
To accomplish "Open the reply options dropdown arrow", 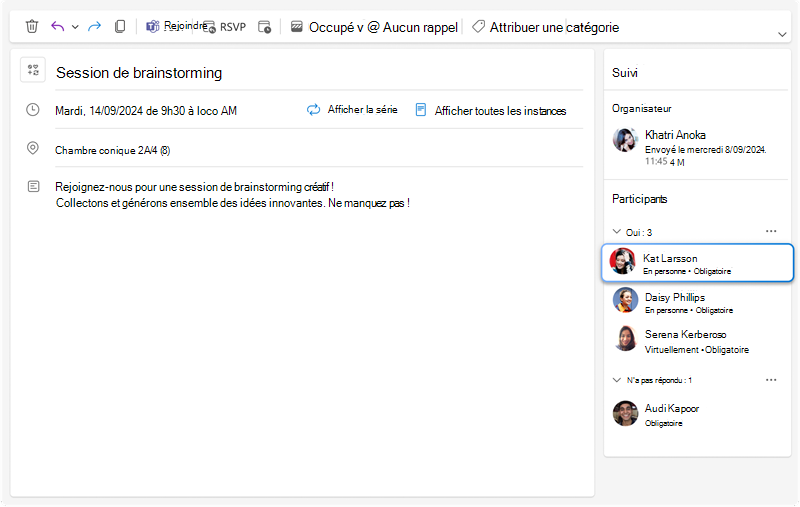I will 75,27.
